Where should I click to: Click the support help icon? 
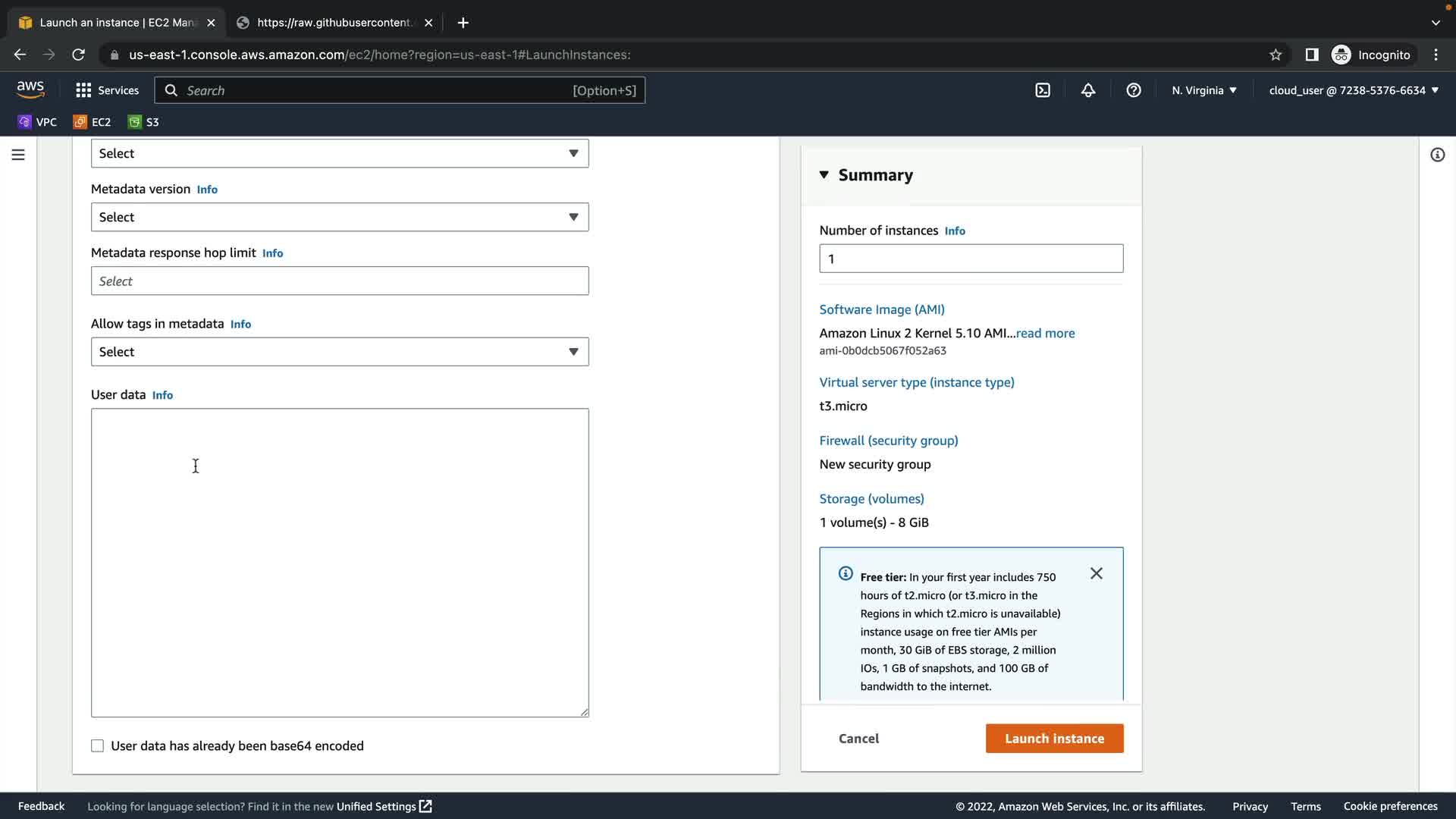point(1134,90)
